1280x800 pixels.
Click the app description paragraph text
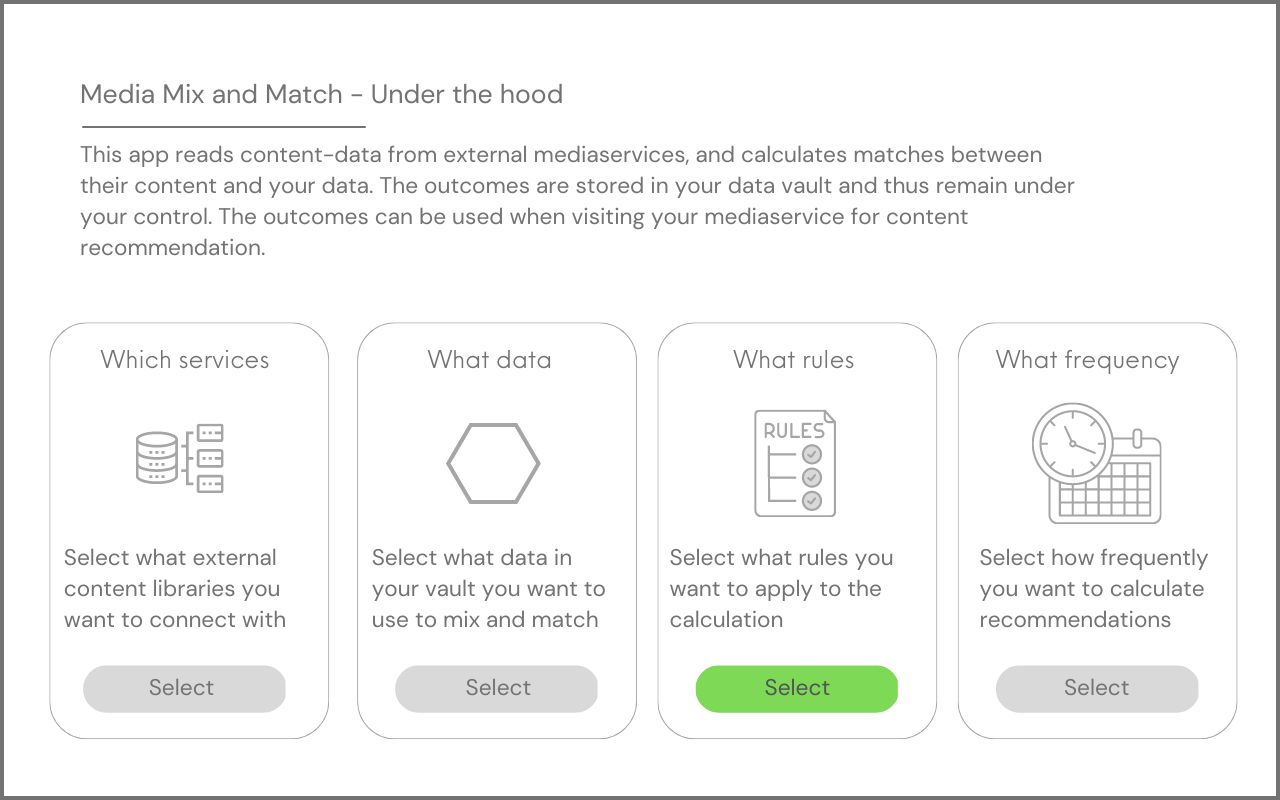(x=578, y=201)
